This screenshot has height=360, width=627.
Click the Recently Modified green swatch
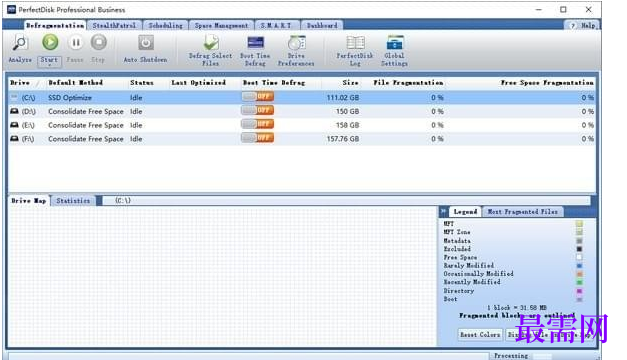pyautogui.click(x=579, y=282)
